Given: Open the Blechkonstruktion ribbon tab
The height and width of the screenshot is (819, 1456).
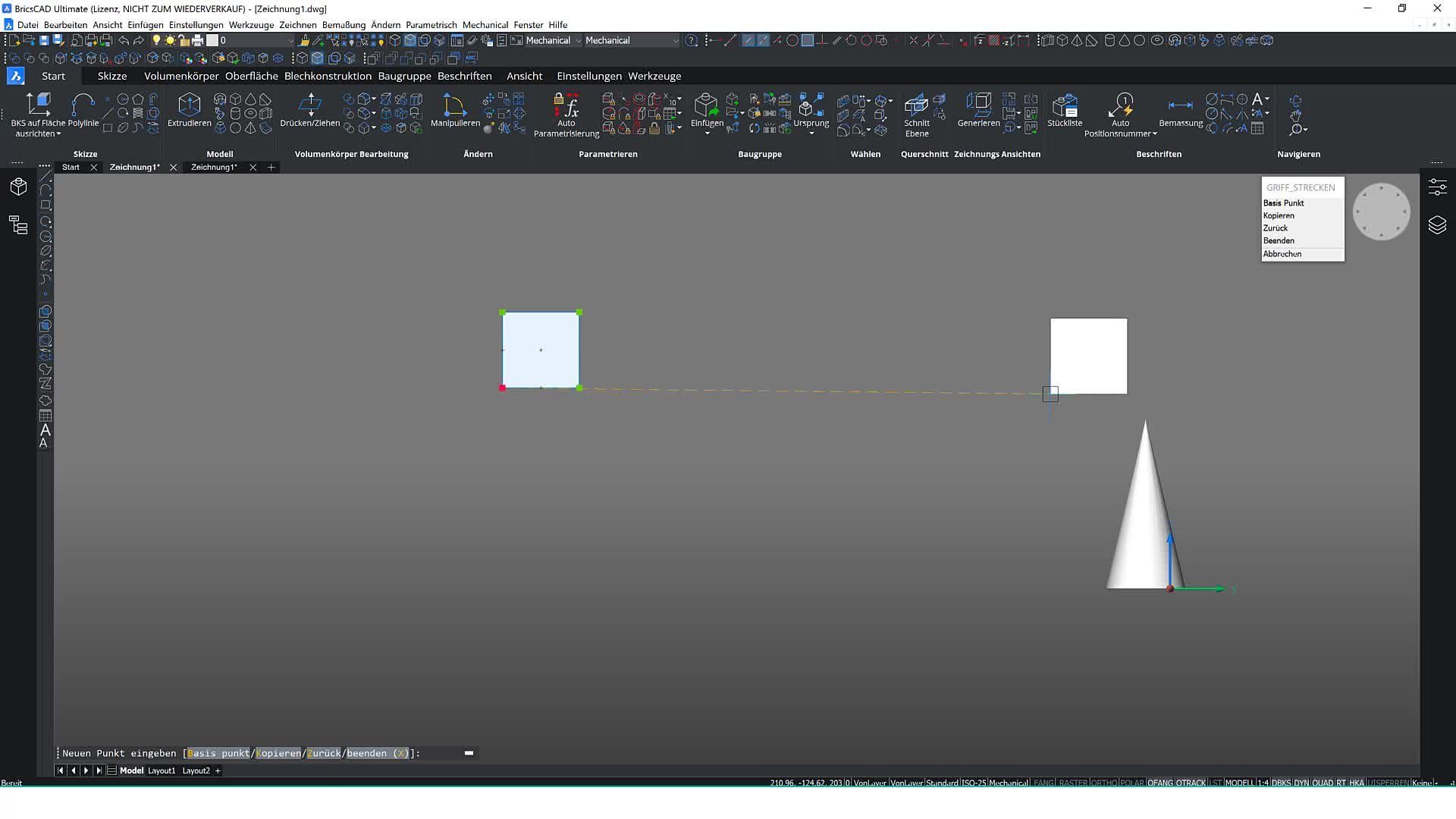Looking at the screenshot, I should (328, 76).
